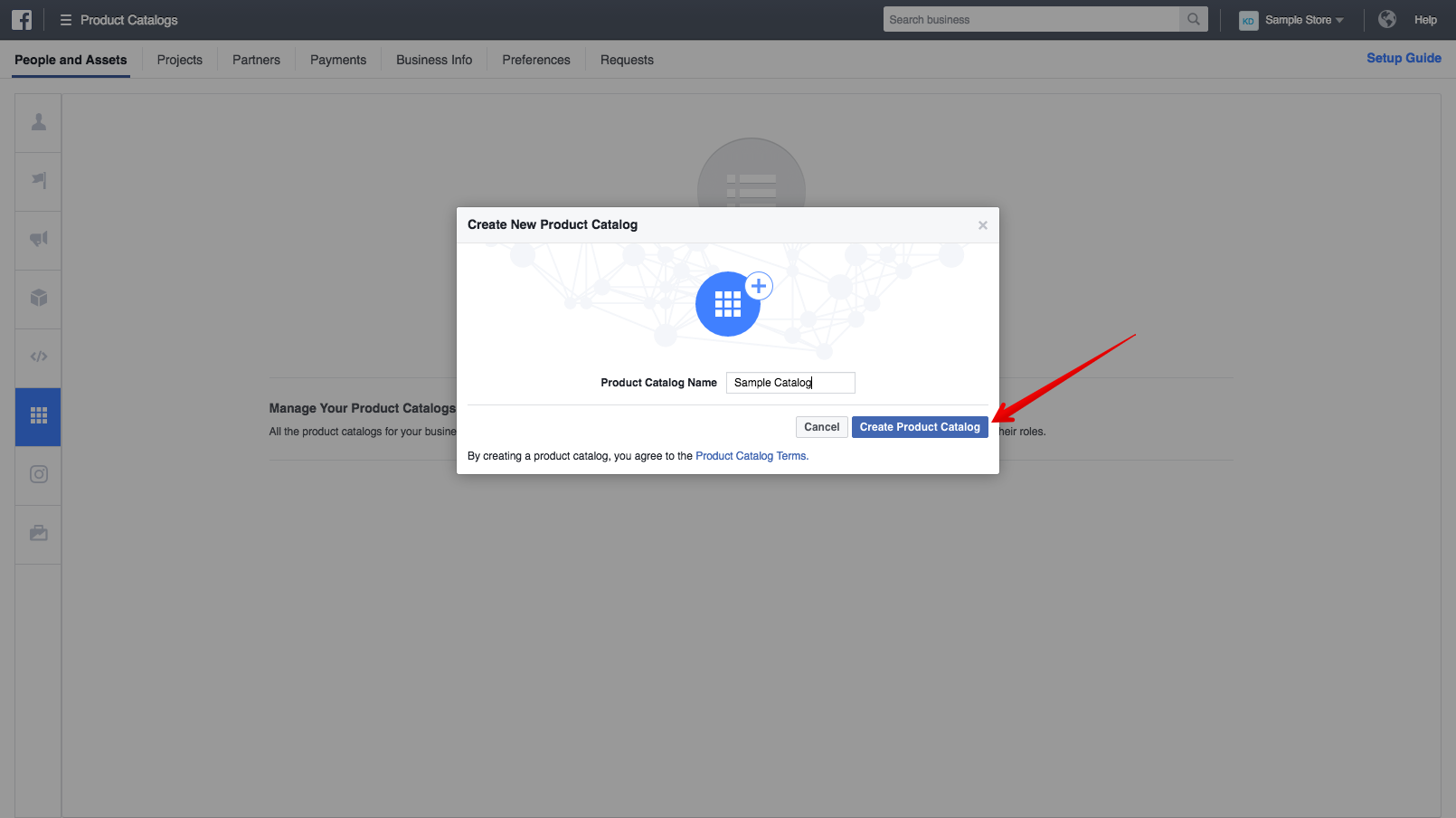Click the Manage Your Product Catalogs heading
The width and height of the screenshot is (1456, 818).
[363, 408]
